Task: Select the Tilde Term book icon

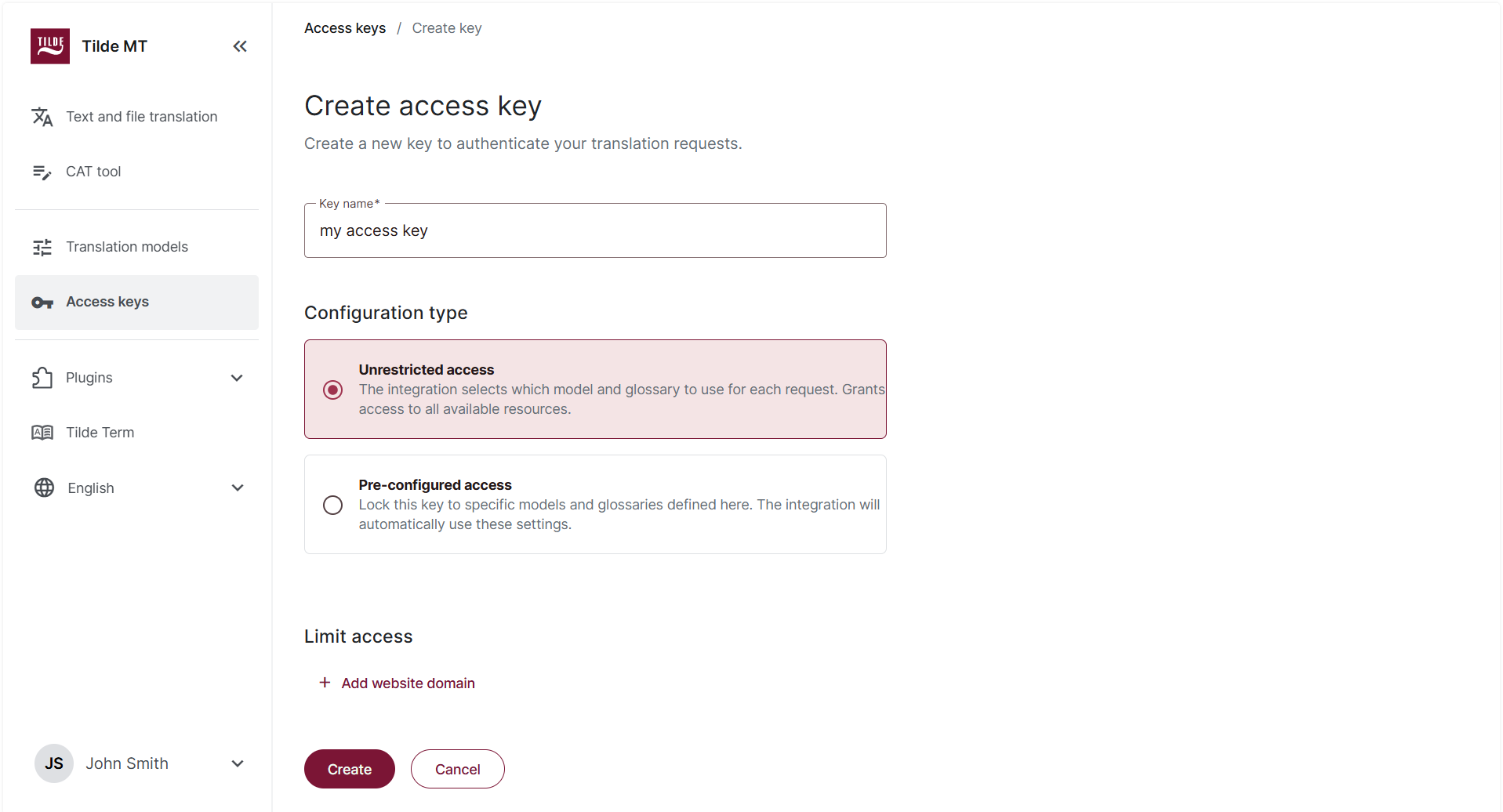Action: 42,432
